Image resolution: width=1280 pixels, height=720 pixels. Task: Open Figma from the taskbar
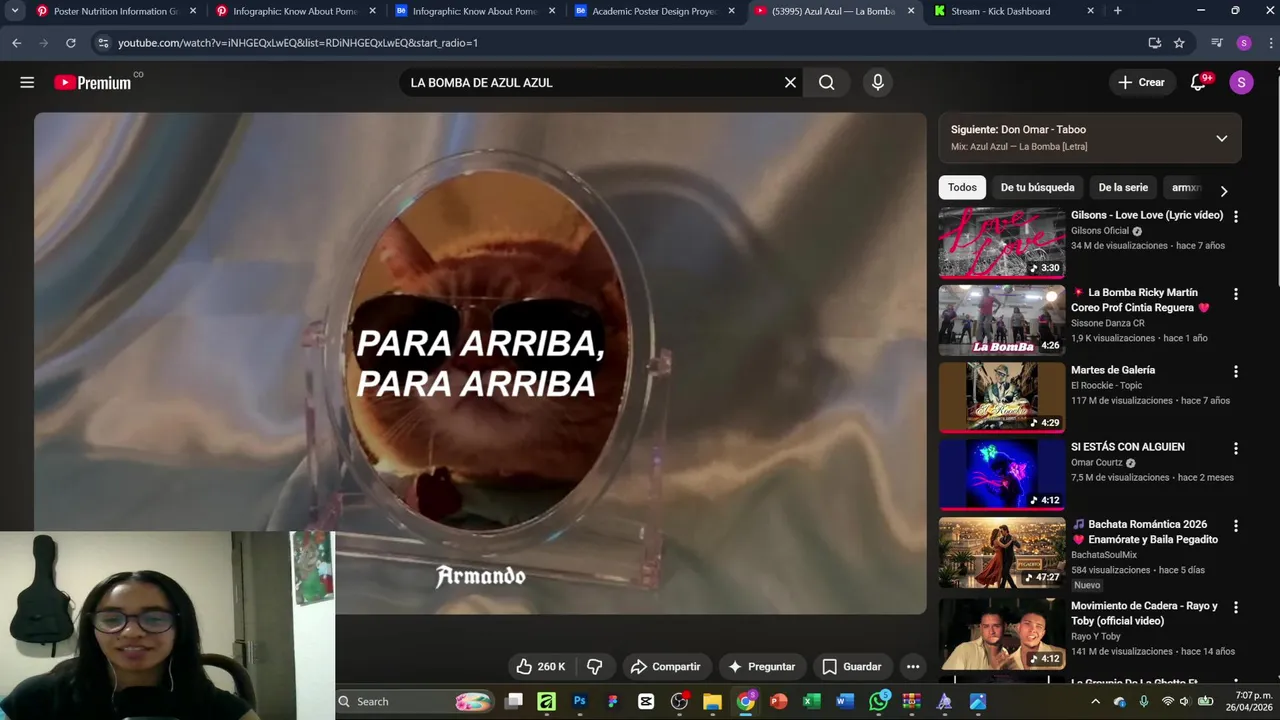pos(613,701)
